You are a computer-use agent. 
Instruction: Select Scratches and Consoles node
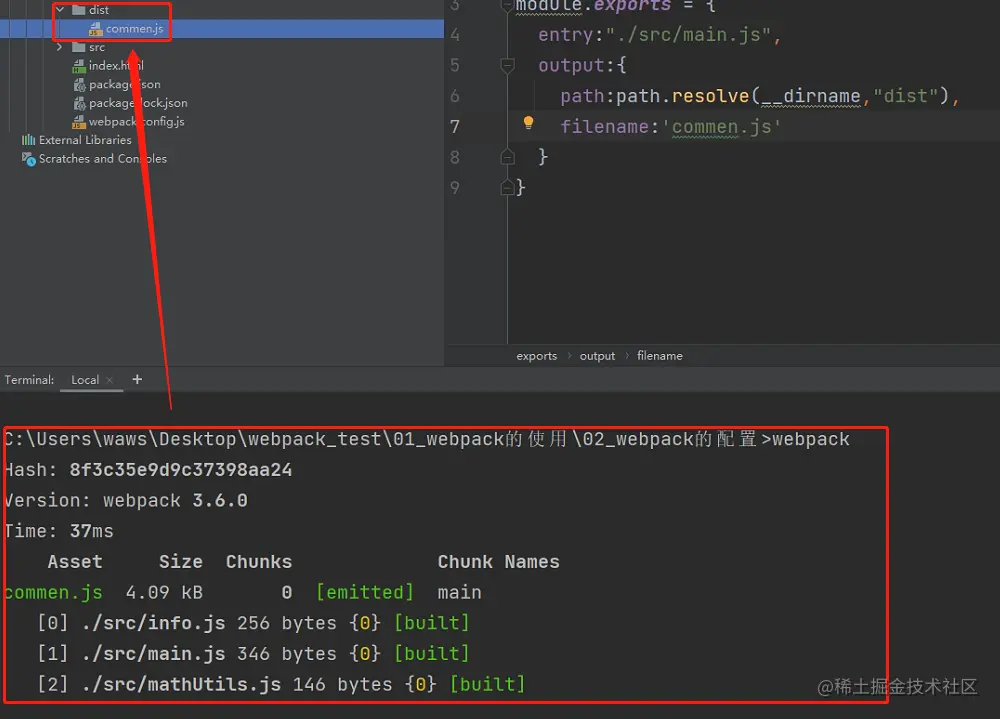(x=103, y=158)
